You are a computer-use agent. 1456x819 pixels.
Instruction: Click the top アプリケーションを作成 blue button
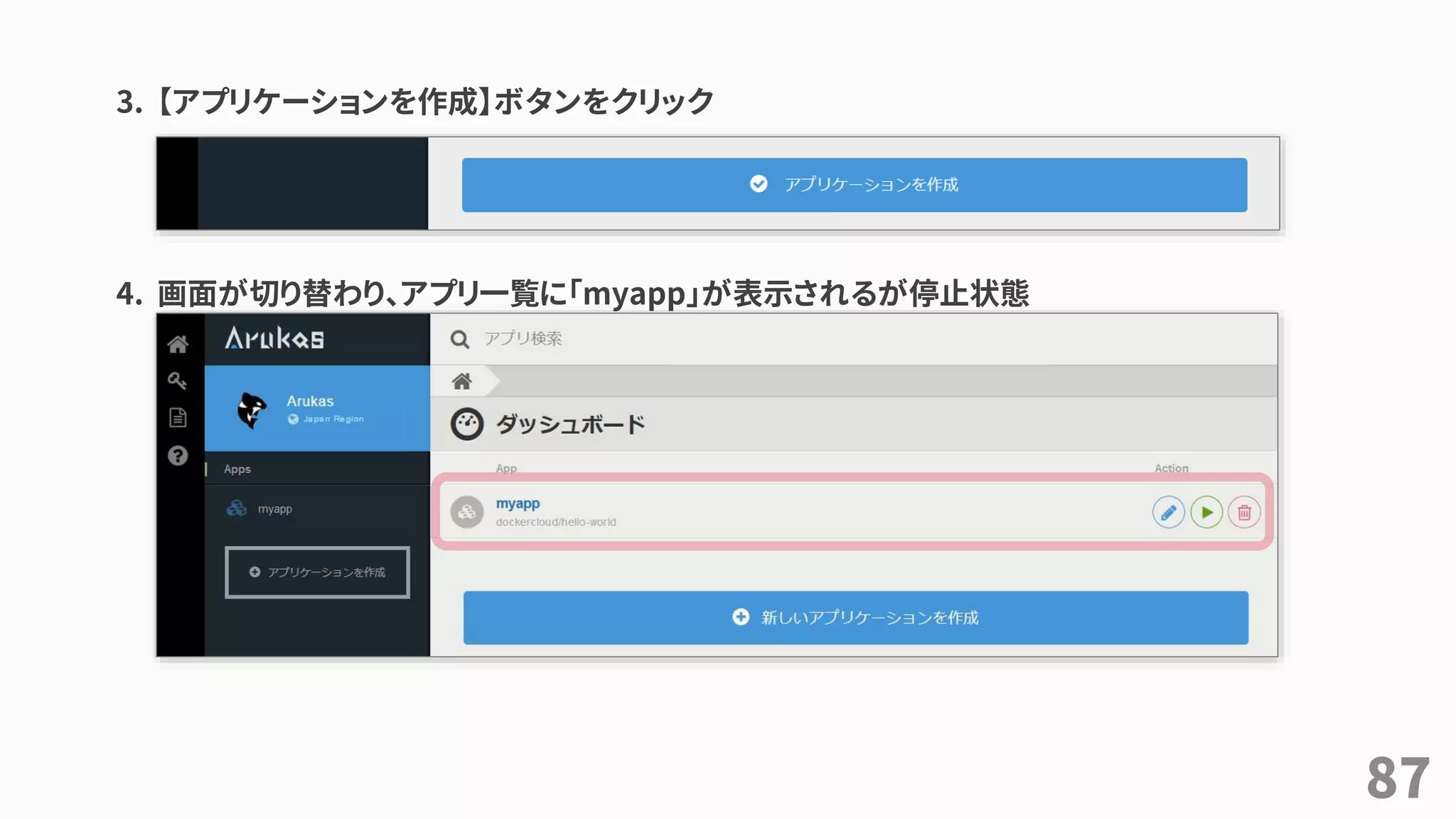tap(855, 185)
